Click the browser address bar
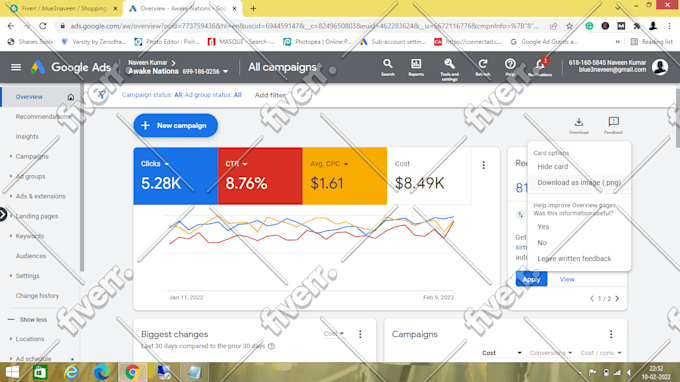680x382 pixels. 304,26
